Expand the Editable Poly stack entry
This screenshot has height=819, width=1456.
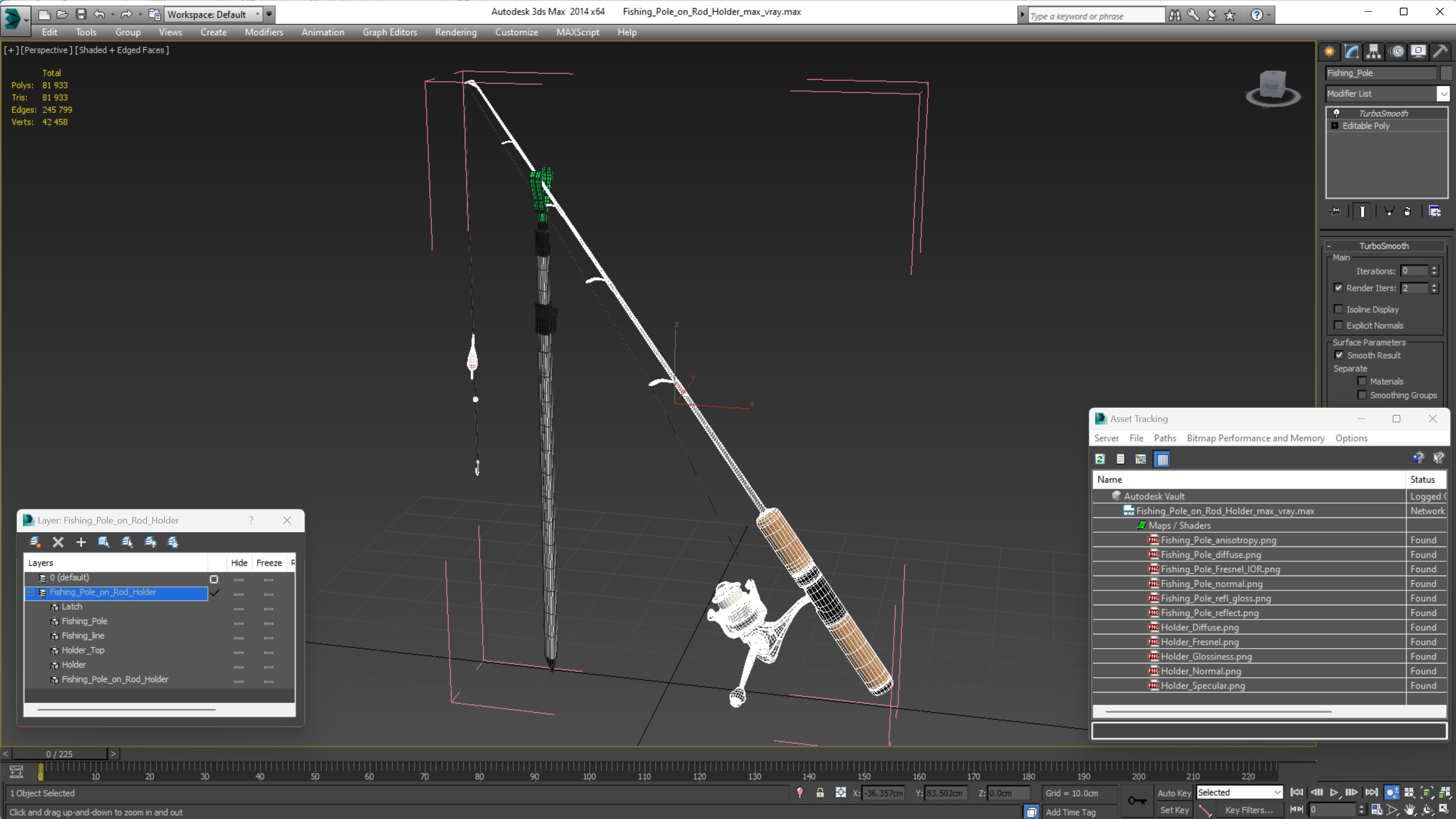pos(1335,126)
